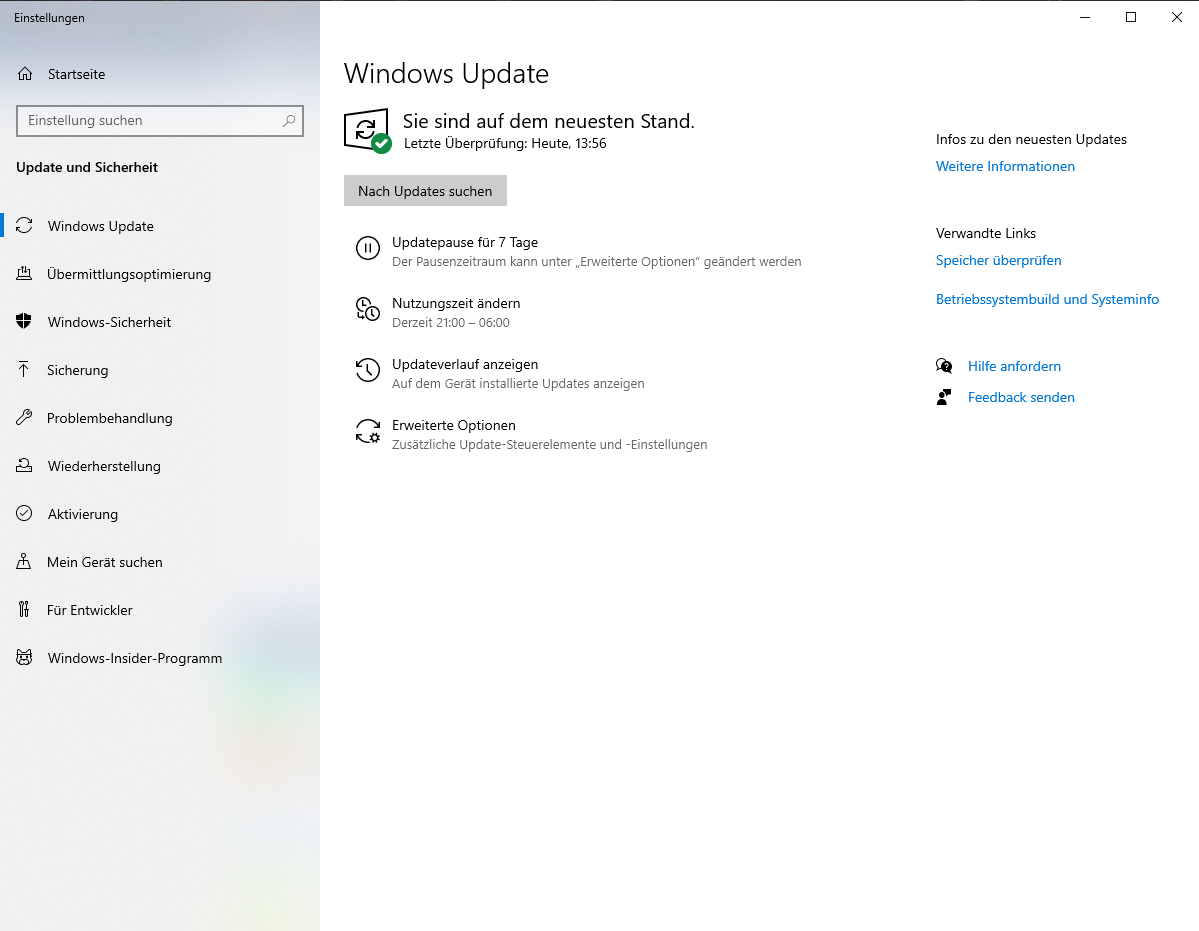This screenshot has width=1199, height=931.
Task: Click the Übermittlungsoptimierung sidebar icon
Action: click(x=24, y=274)
